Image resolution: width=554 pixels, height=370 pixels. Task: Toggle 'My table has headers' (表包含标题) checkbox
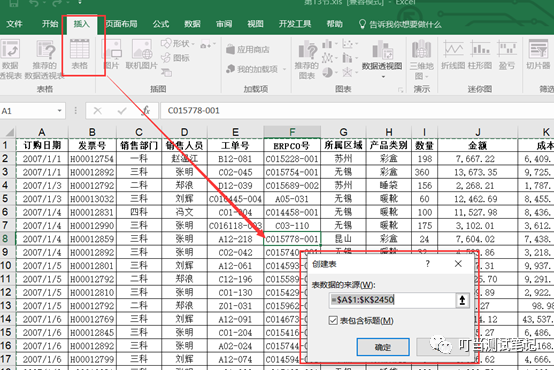333,321
